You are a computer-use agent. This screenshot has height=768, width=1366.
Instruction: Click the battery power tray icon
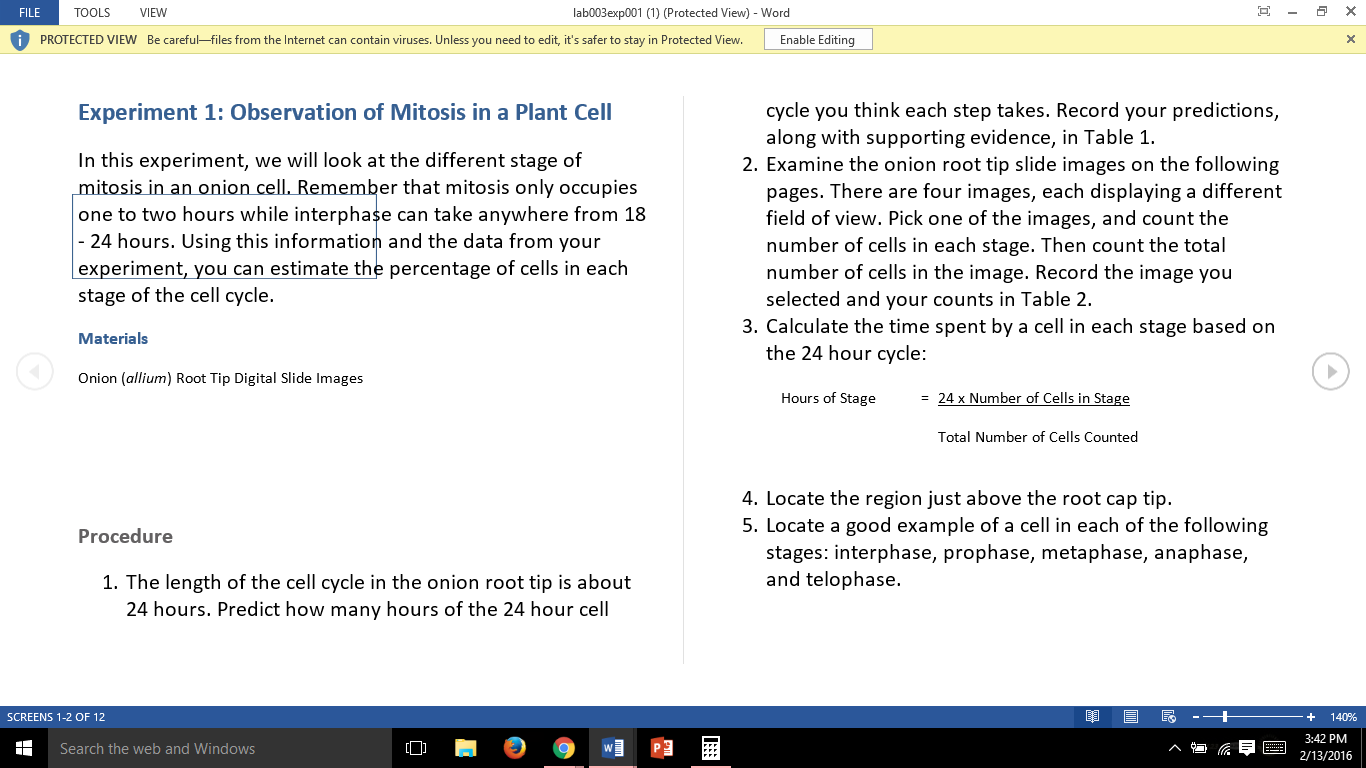(1199, 748)
